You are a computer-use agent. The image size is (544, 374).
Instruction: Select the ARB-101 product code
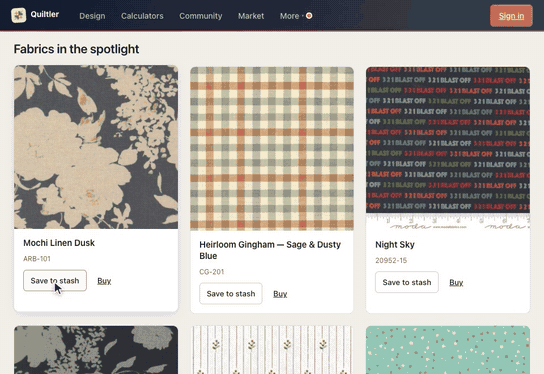pyautogui.click(x=37, y=259)
